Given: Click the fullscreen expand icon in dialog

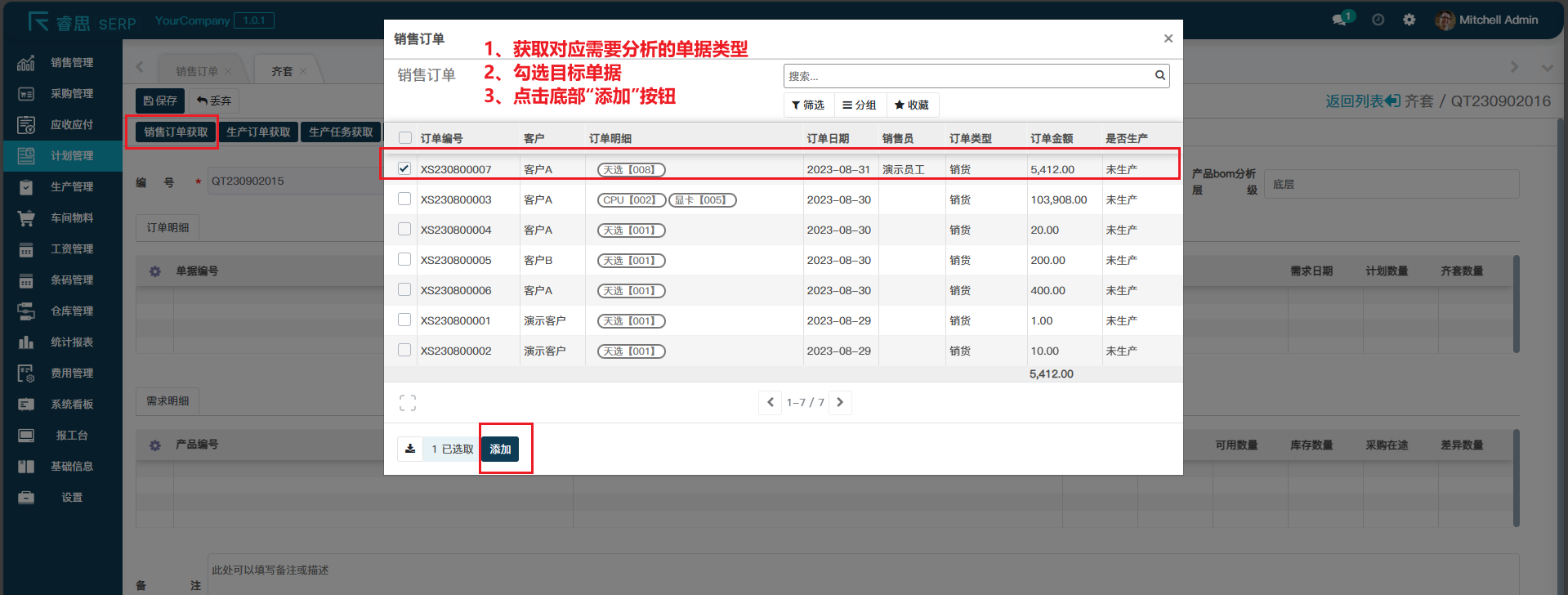Looking at the screenshot, I should (408, 403).
